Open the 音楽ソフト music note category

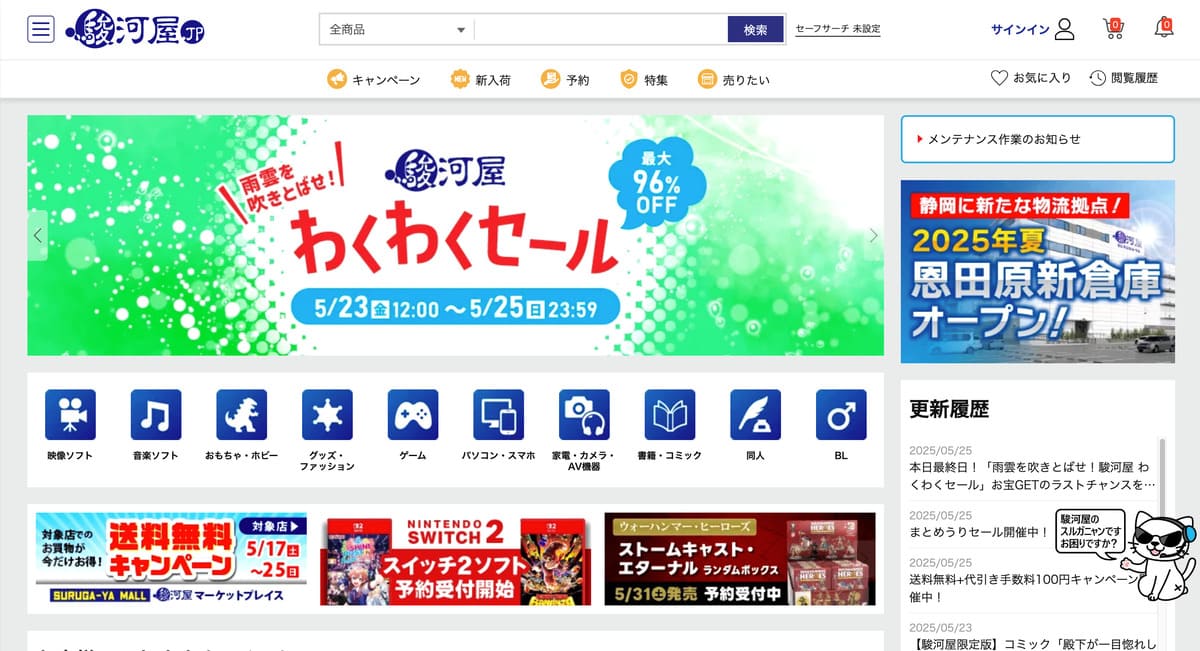[156, 415]
